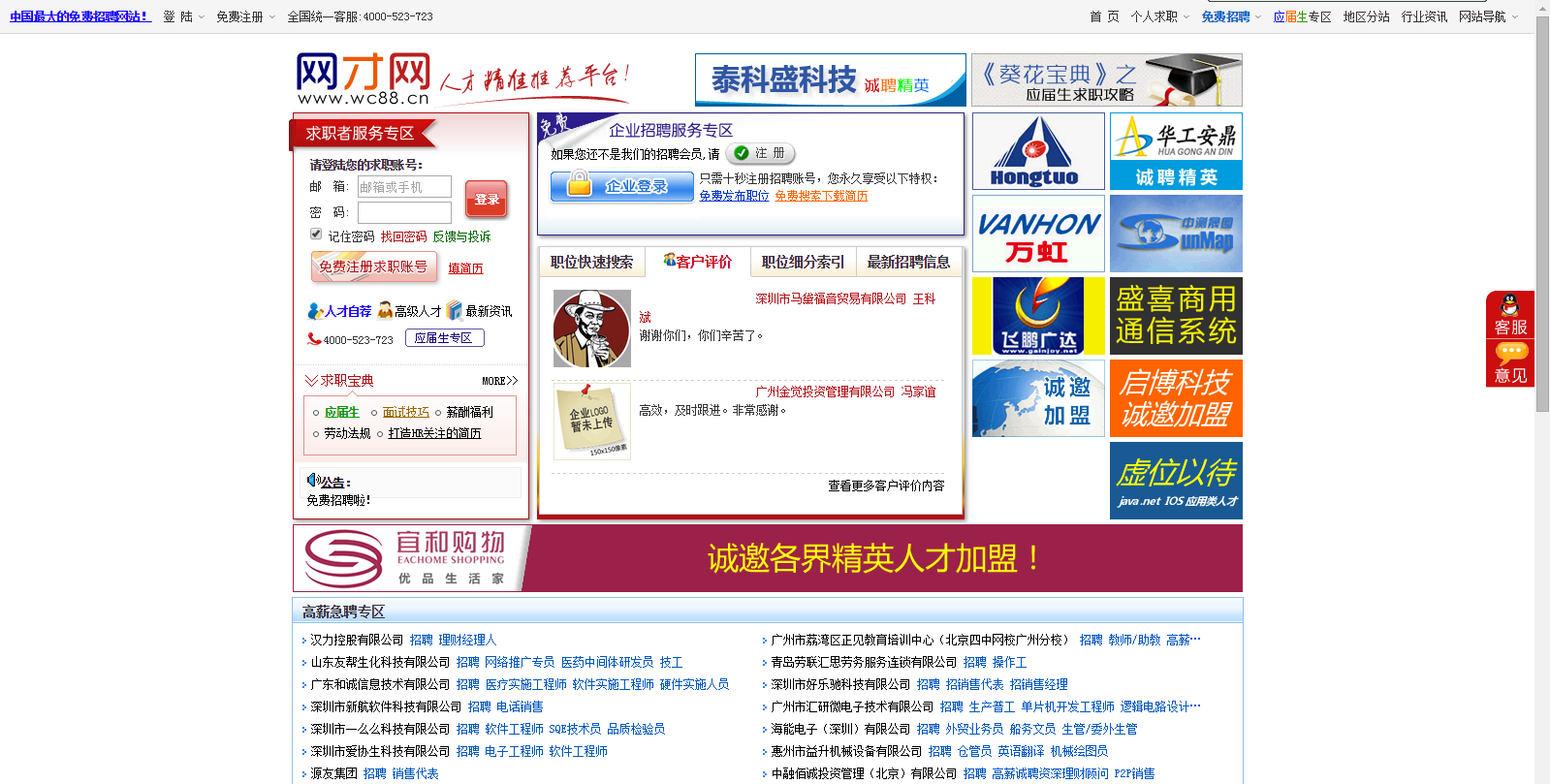Click 劳动法规 link in 求职宝典
This screenshot has height=784, width=1550.
[347, 433]
